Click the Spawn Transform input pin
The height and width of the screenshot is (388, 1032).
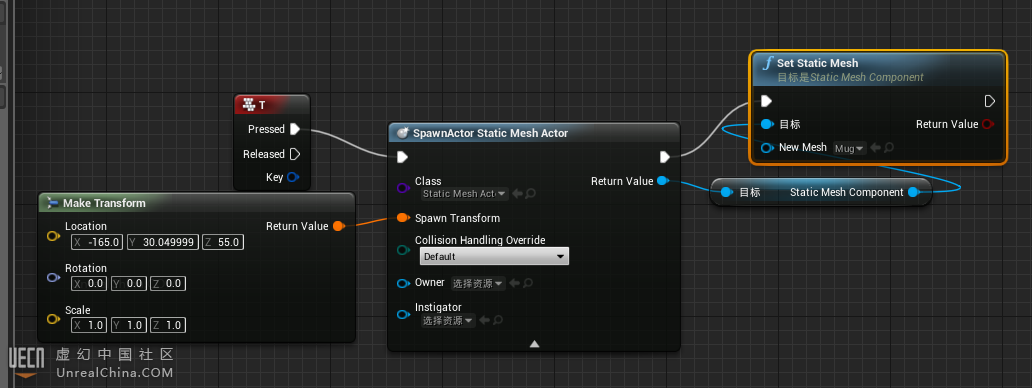click(x=403, y=218)
